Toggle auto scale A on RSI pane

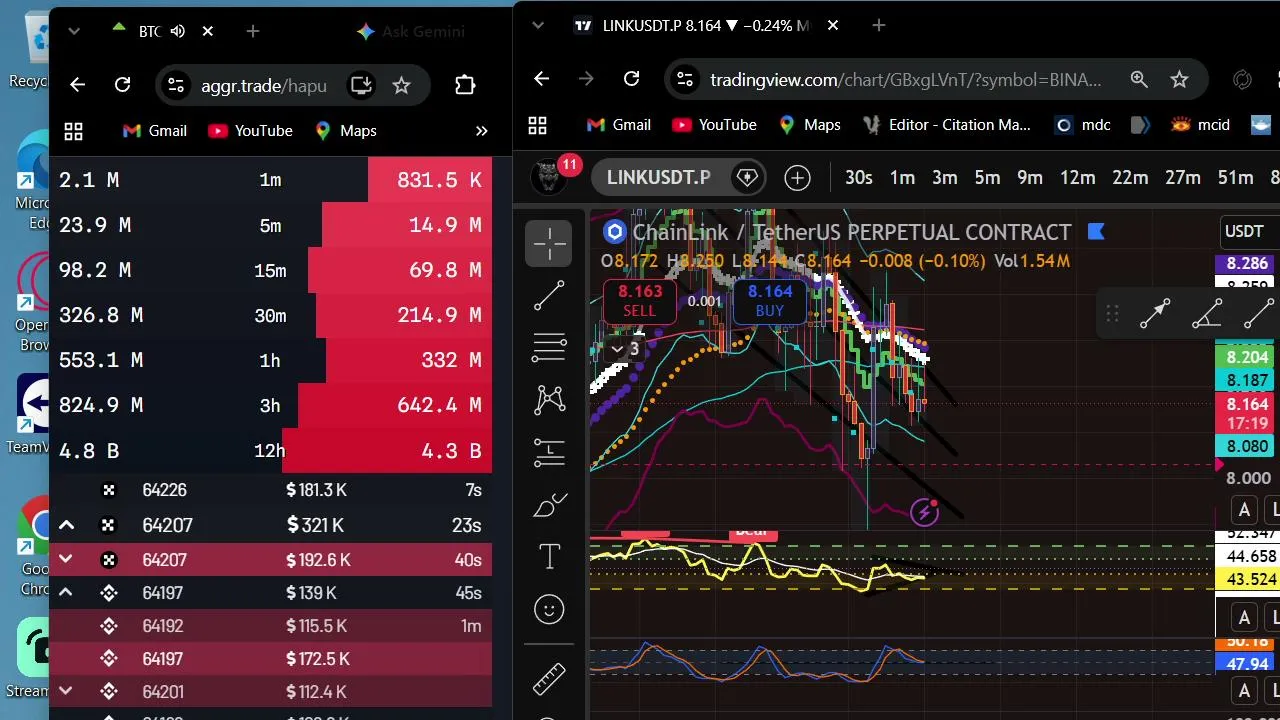coord(1244,617)
